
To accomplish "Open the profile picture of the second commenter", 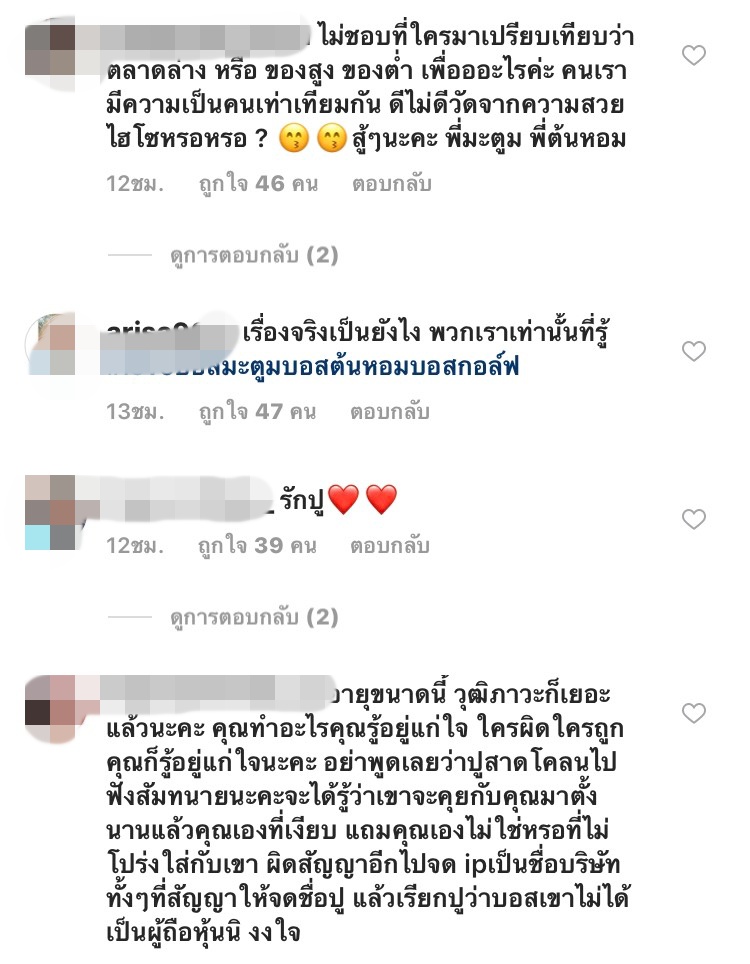I will [x=50, y=344].
